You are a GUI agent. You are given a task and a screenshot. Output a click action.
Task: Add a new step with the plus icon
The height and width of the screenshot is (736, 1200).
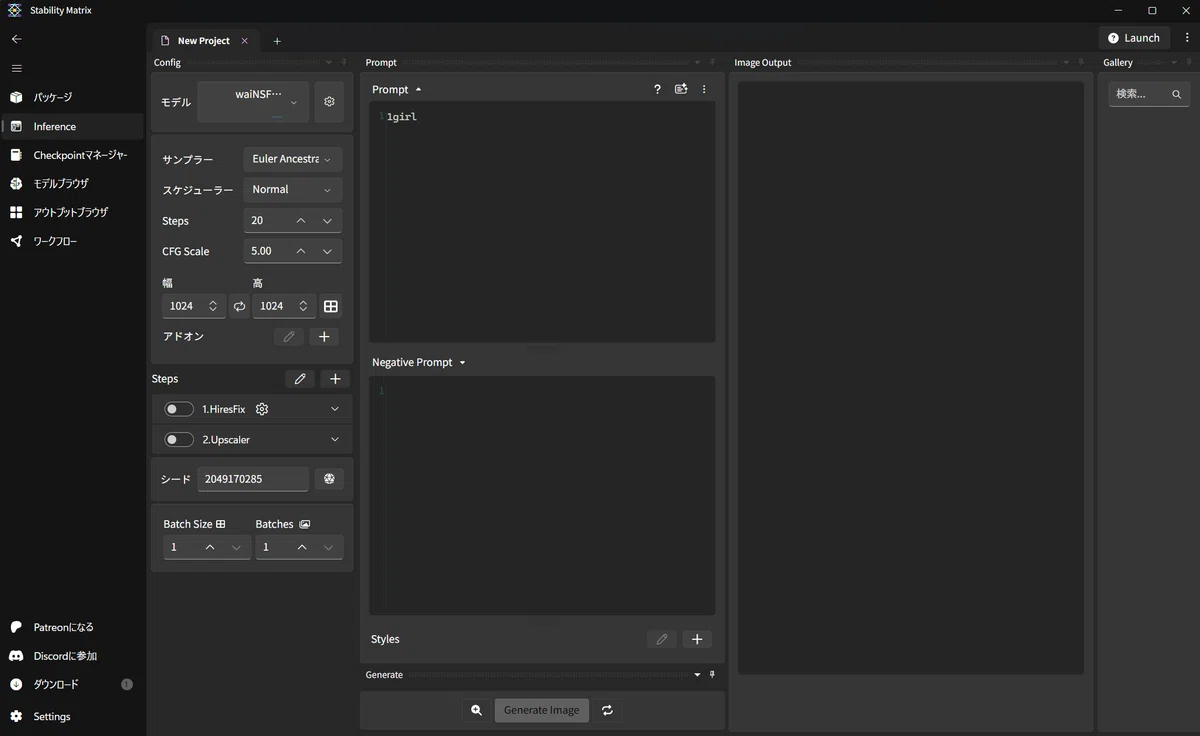[335, 379]
